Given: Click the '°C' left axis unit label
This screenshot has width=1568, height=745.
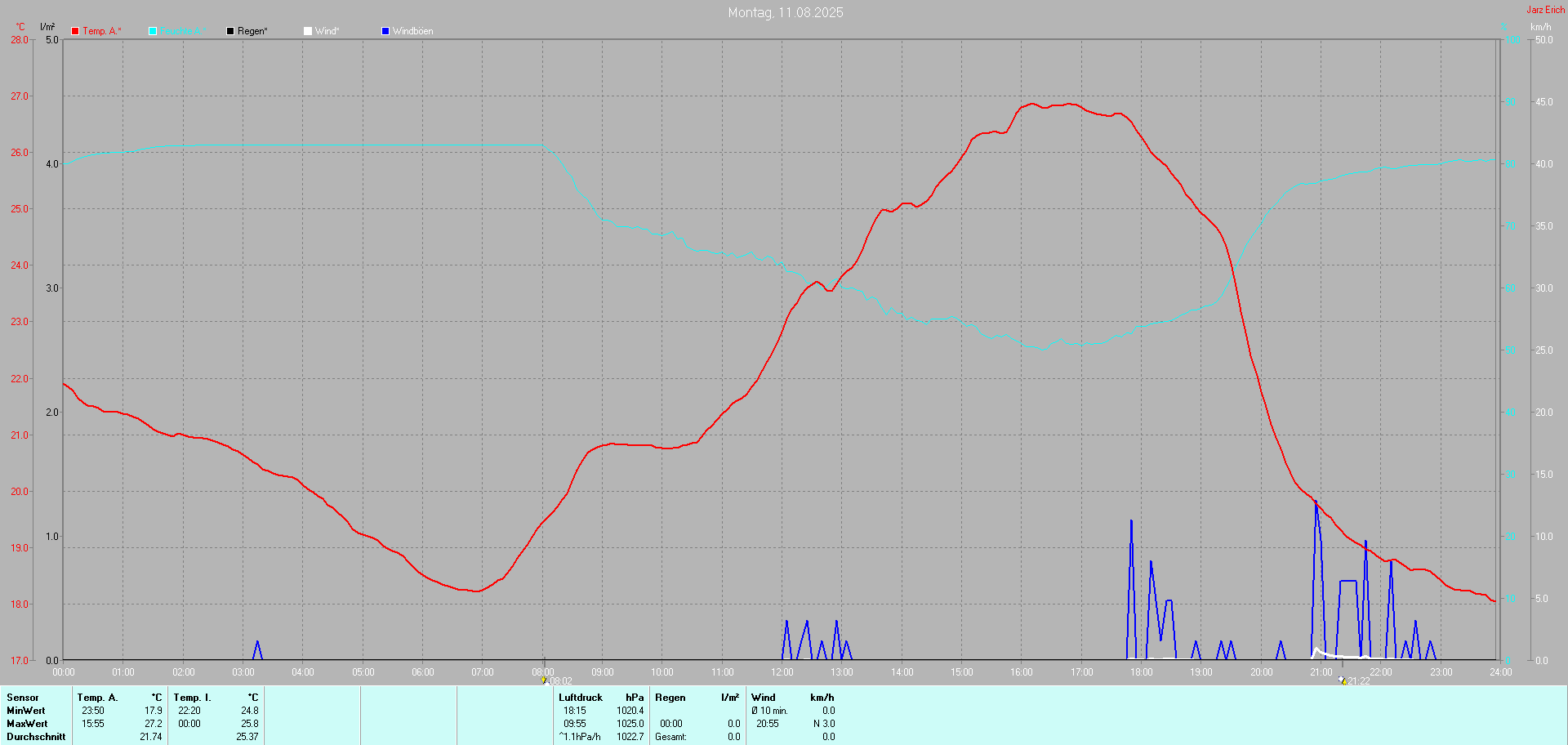Looking at the screenshot, I should coord(20,27).
